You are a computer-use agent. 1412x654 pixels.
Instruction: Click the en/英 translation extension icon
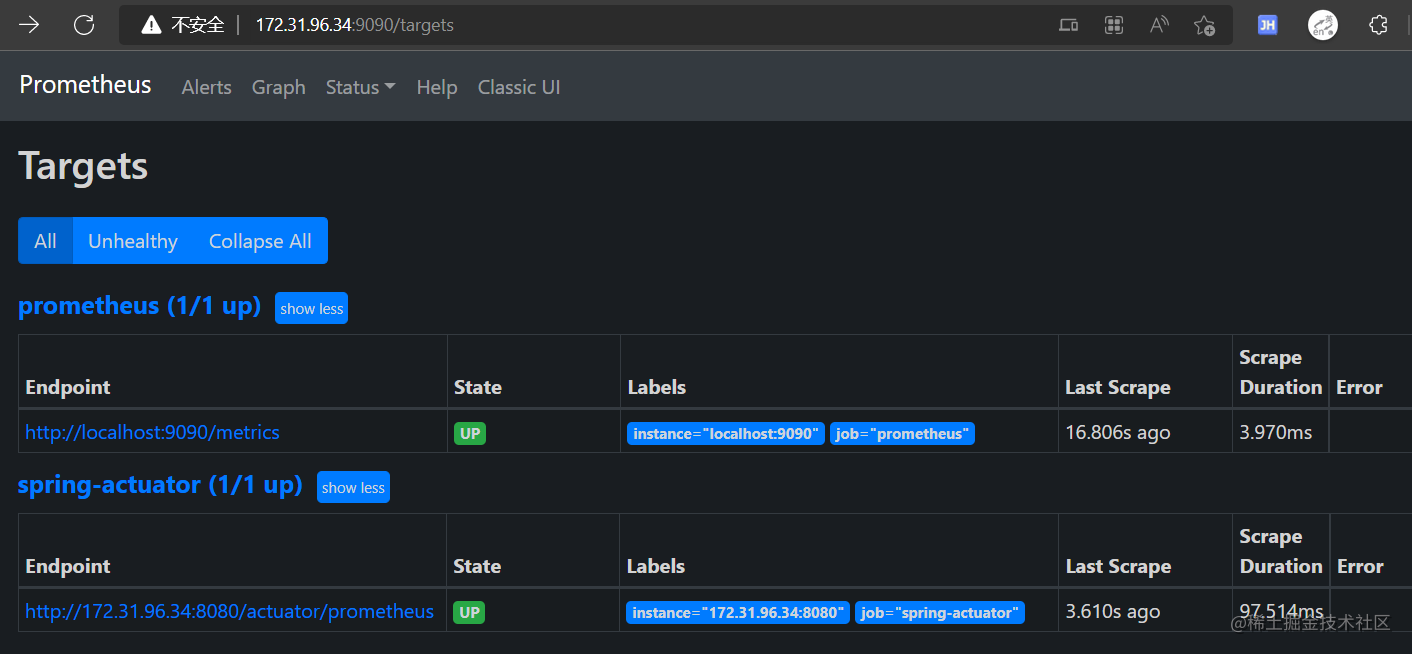click(1322, 24)
